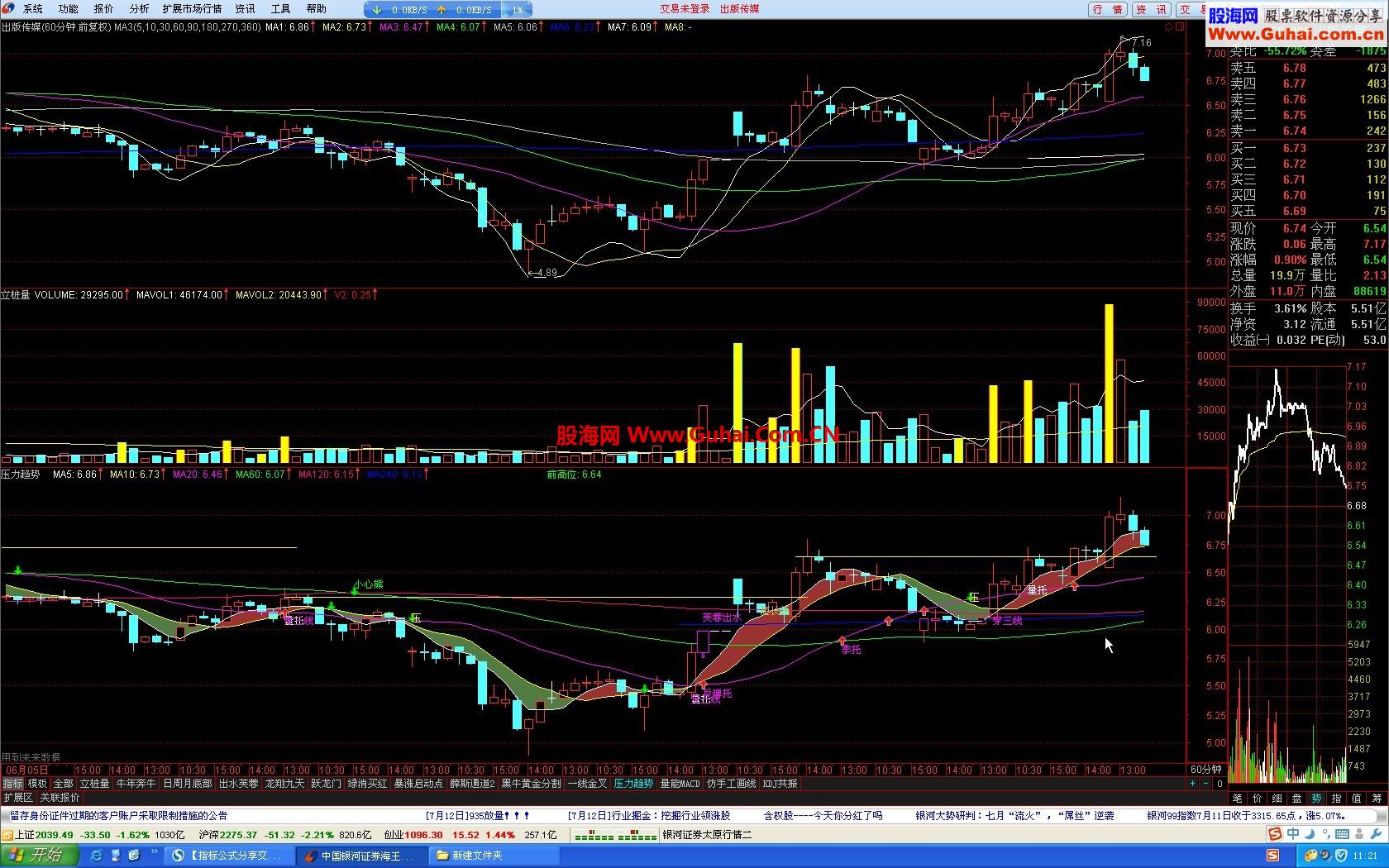
Task: Open the 关联报价 tab
Action: pyautogui.click(x=60, y=798)
